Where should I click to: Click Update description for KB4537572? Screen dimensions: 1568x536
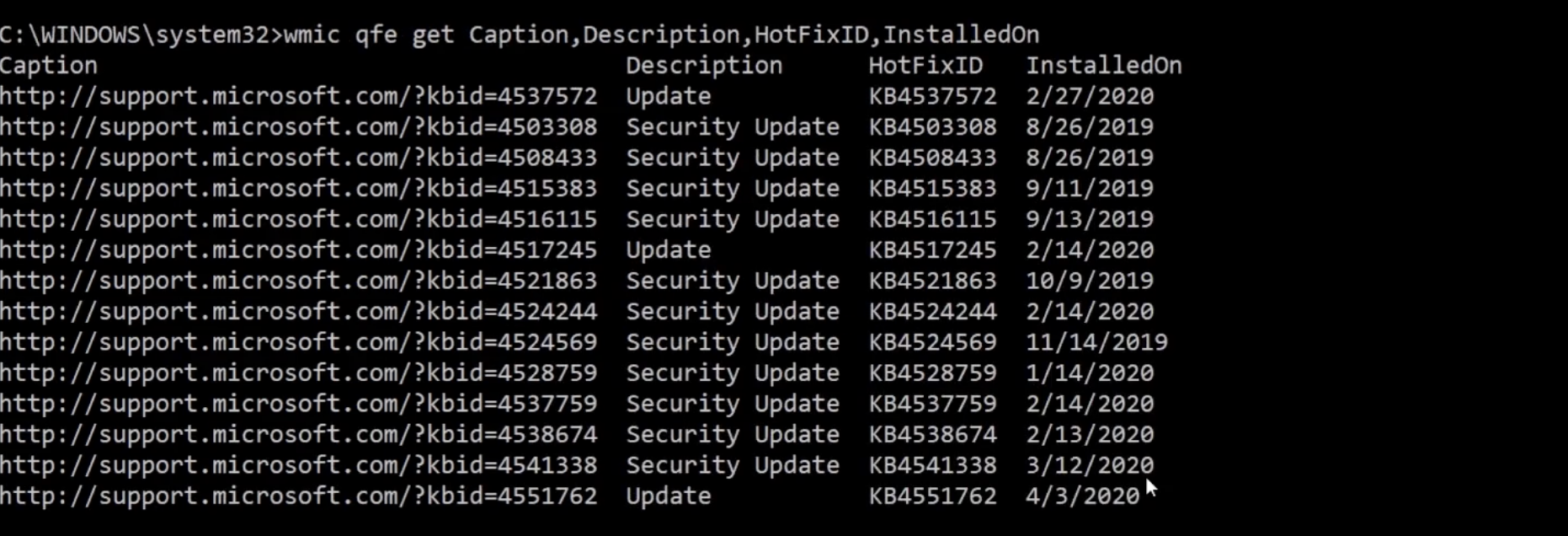[669, 97]
